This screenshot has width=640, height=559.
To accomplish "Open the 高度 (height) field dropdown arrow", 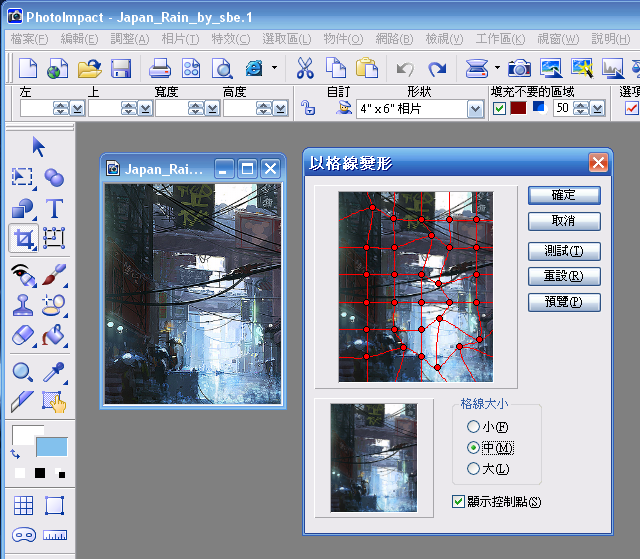I will [x=280, y=109].
